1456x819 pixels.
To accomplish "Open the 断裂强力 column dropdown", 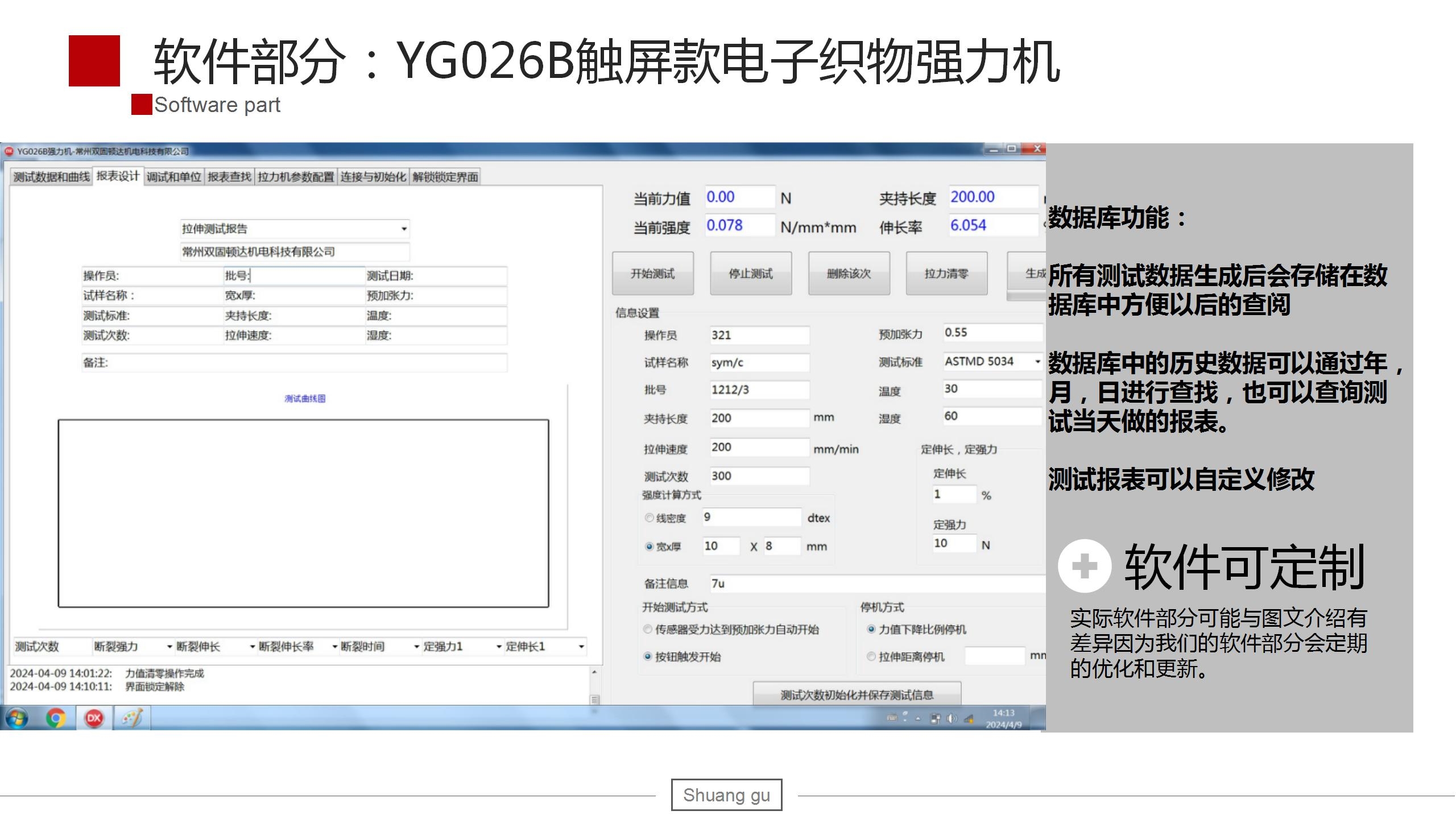I will click(x=169, y=647).
